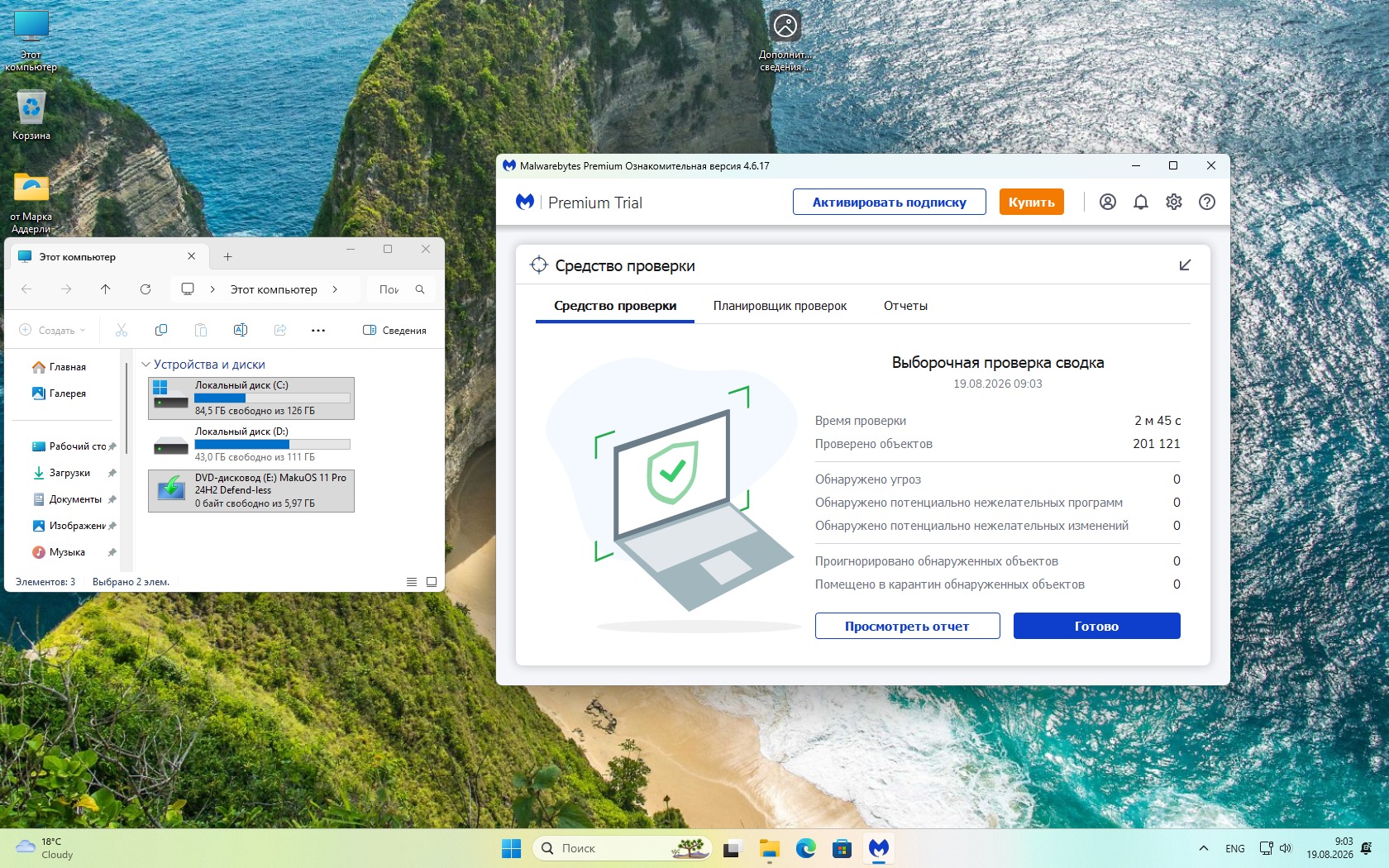Open the volume control in system tray
Image resolution: width=1389 pixels, height=868 pixels.
(x=1286, y=848)
